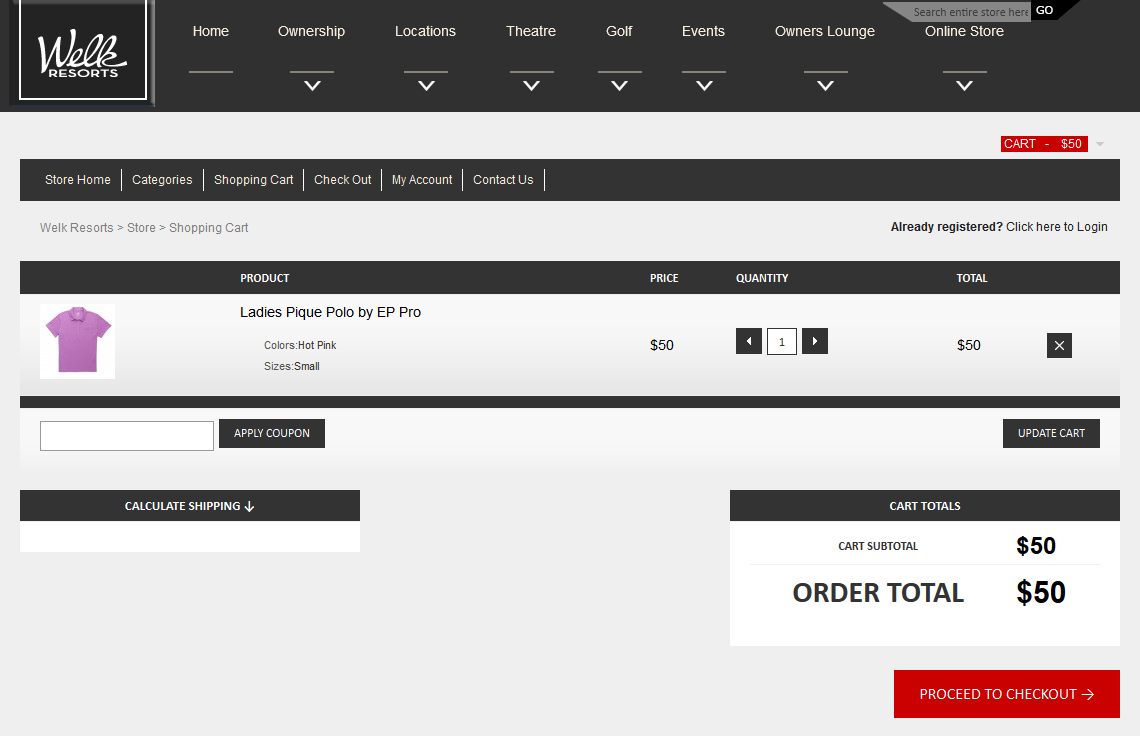Open the Home navigation item
Image resolution: width=1140 pixels, height=736 pixels.
pos(211,32)
